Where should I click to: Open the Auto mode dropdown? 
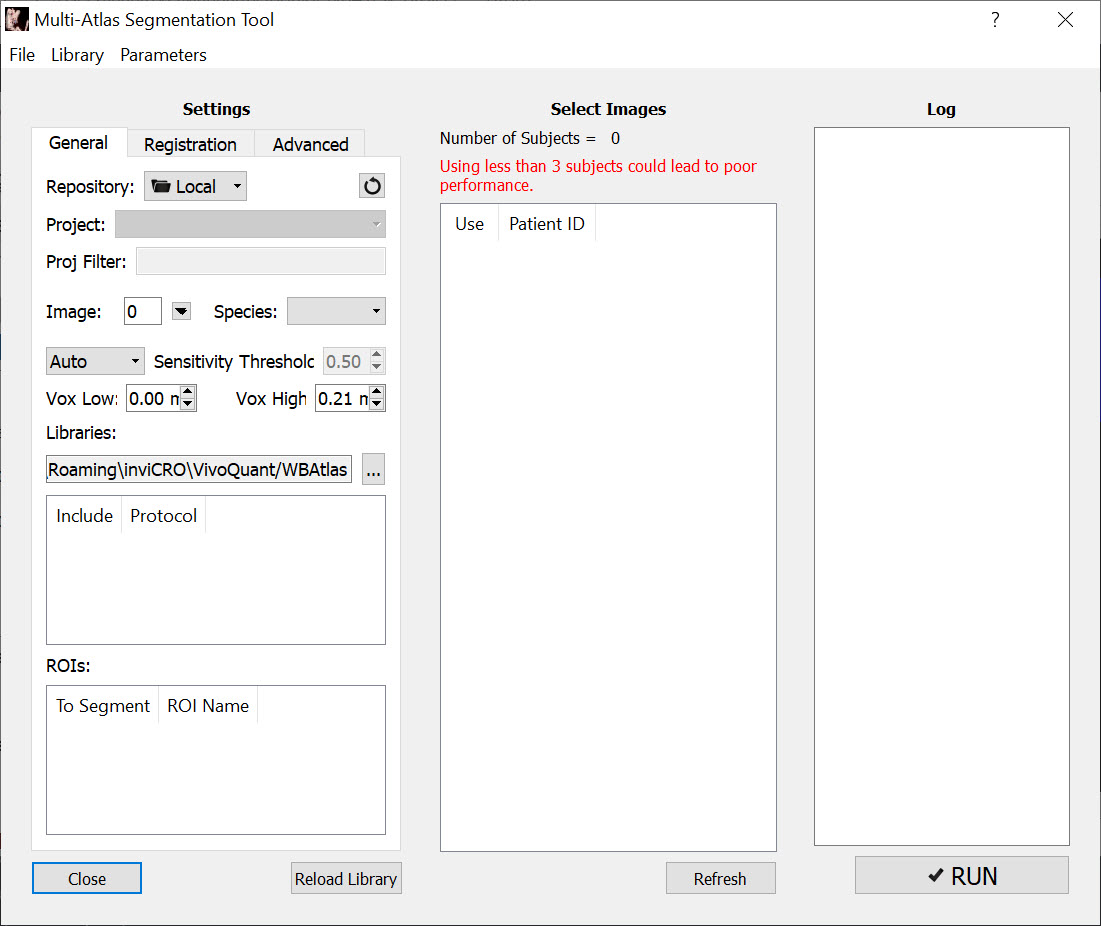point(95,361)
